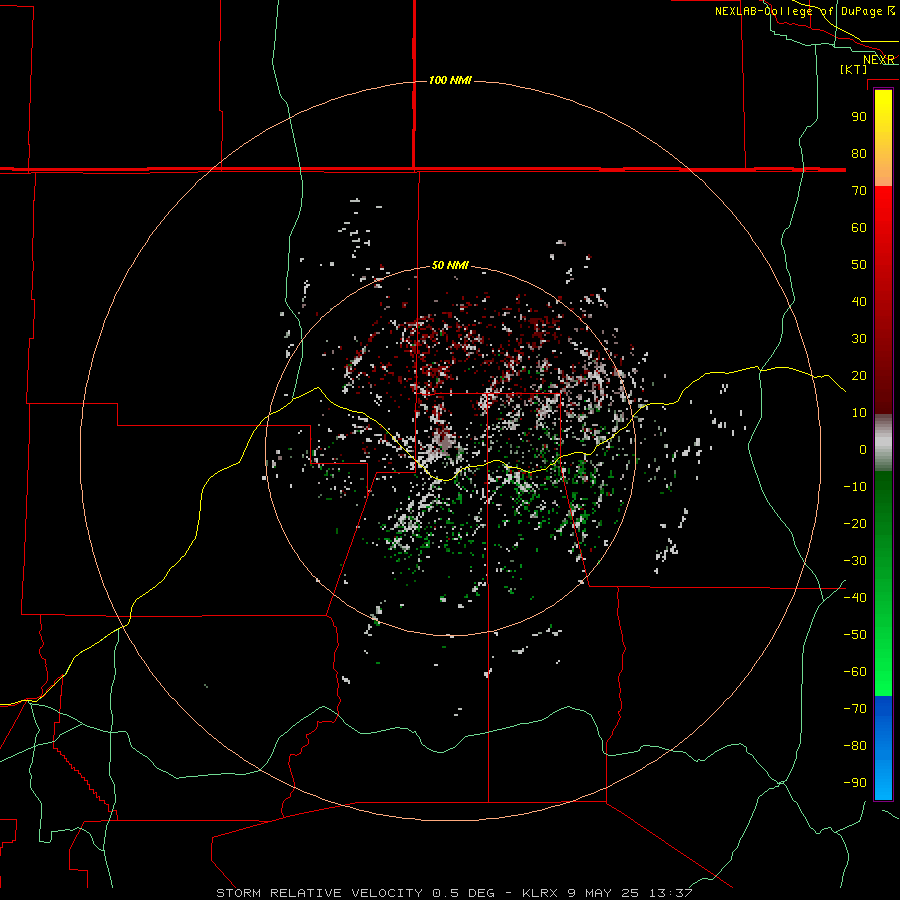Click the 0 value on the velocity scale
The width and height of the screenshot is (900, 900).
pyautogui.click(x=863, y=449)
